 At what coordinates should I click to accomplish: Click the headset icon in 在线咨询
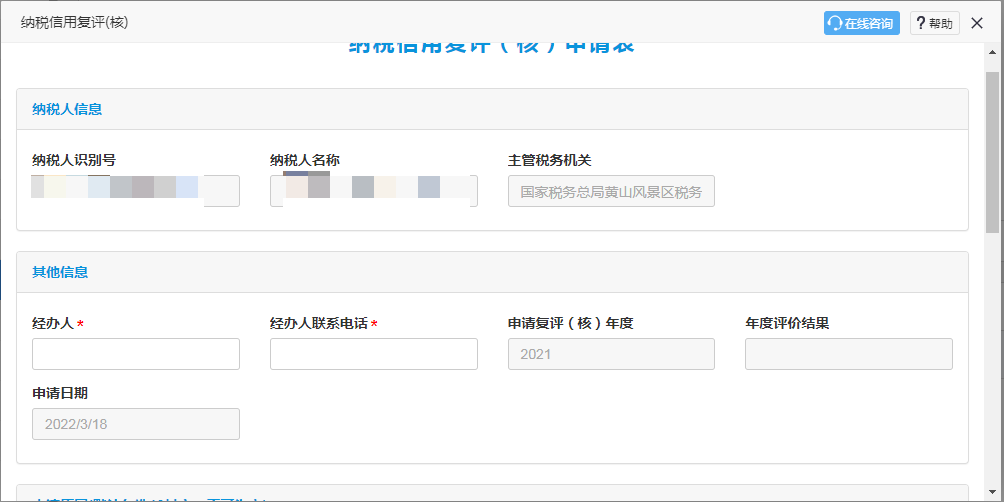834,24
